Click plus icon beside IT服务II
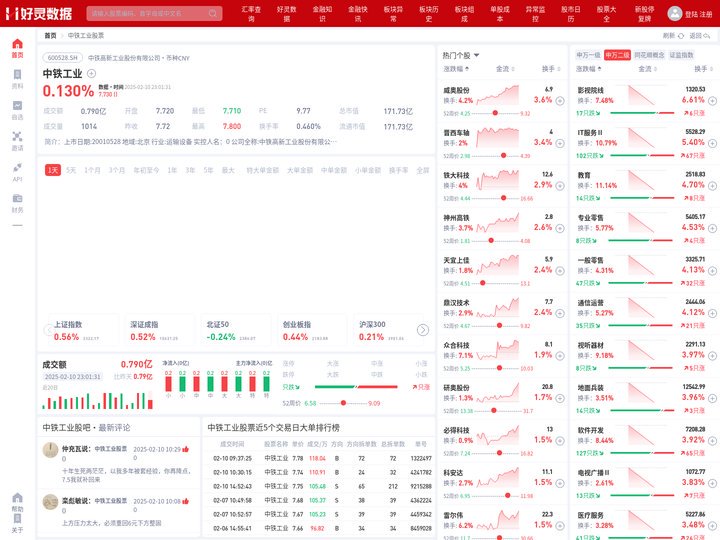The height and width of the screenshot is (540, 720). [712, 143]
